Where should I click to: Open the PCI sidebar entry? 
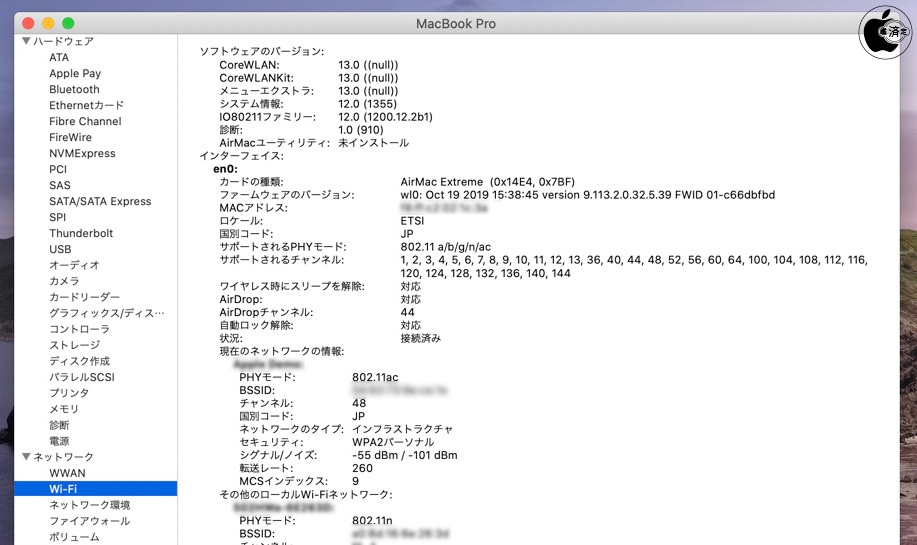tap(58, 169)
